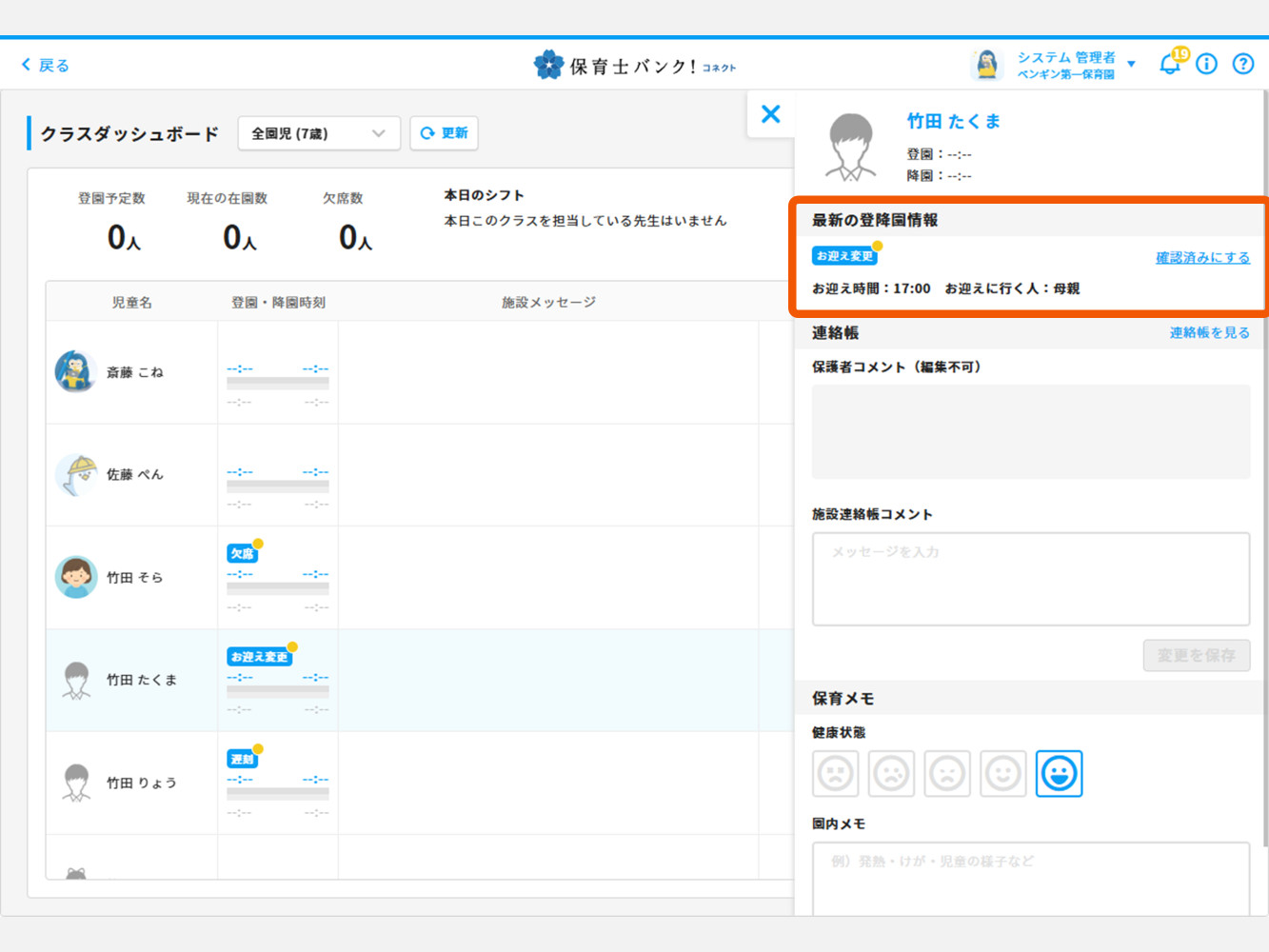Viewport: 1269px width, 952px height.
Task: Click 斎藤 こね's avatar icon
Action: 76,371
